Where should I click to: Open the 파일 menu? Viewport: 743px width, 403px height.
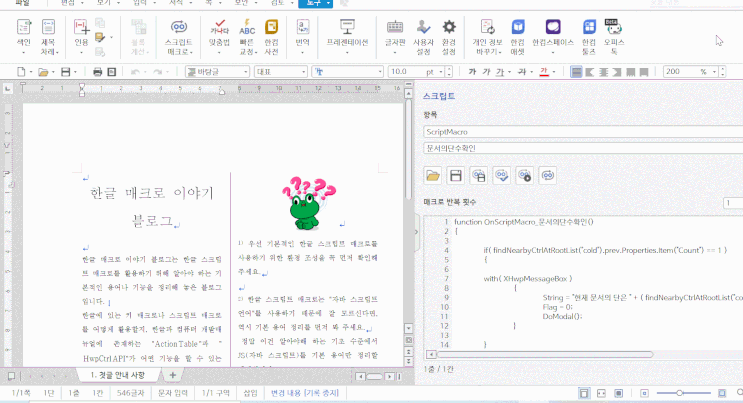22,3
